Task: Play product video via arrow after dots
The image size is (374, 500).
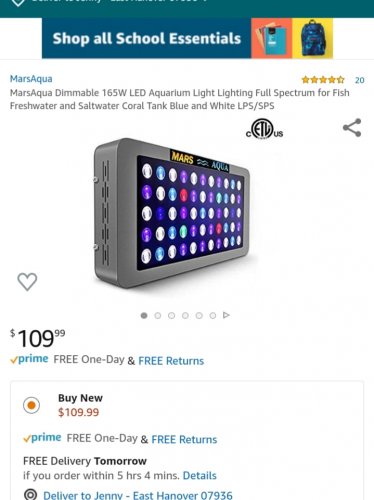Action: pyautogui.click(x=226, y=315)
